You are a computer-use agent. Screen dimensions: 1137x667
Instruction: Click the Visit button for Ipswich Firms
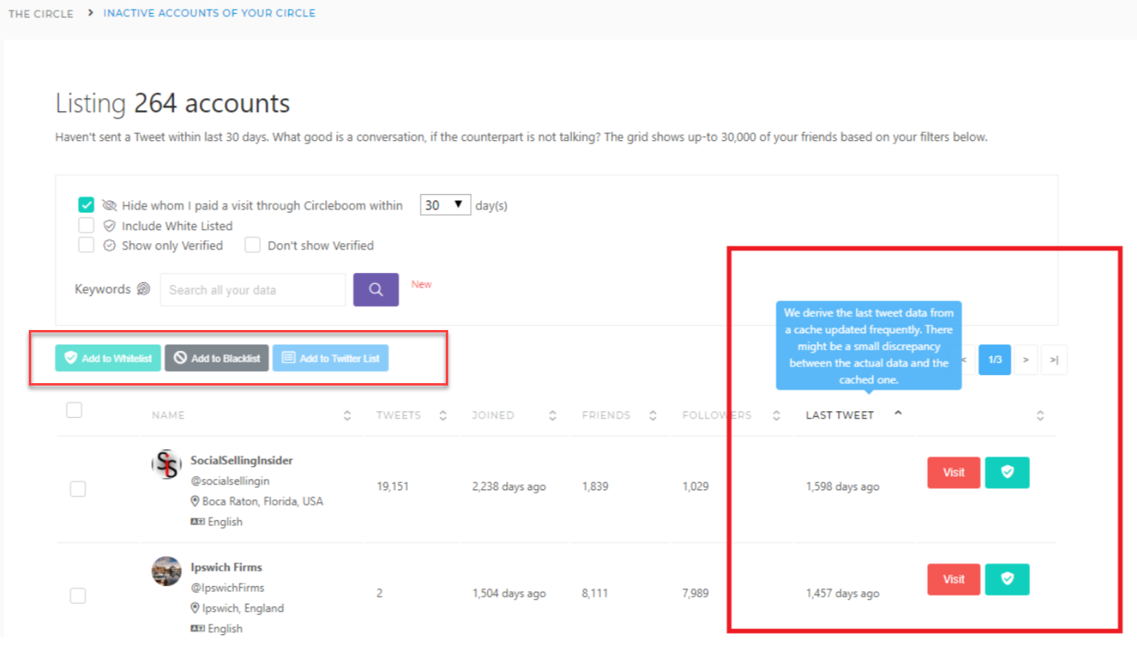pyautogui.click(x=953, y=579)
